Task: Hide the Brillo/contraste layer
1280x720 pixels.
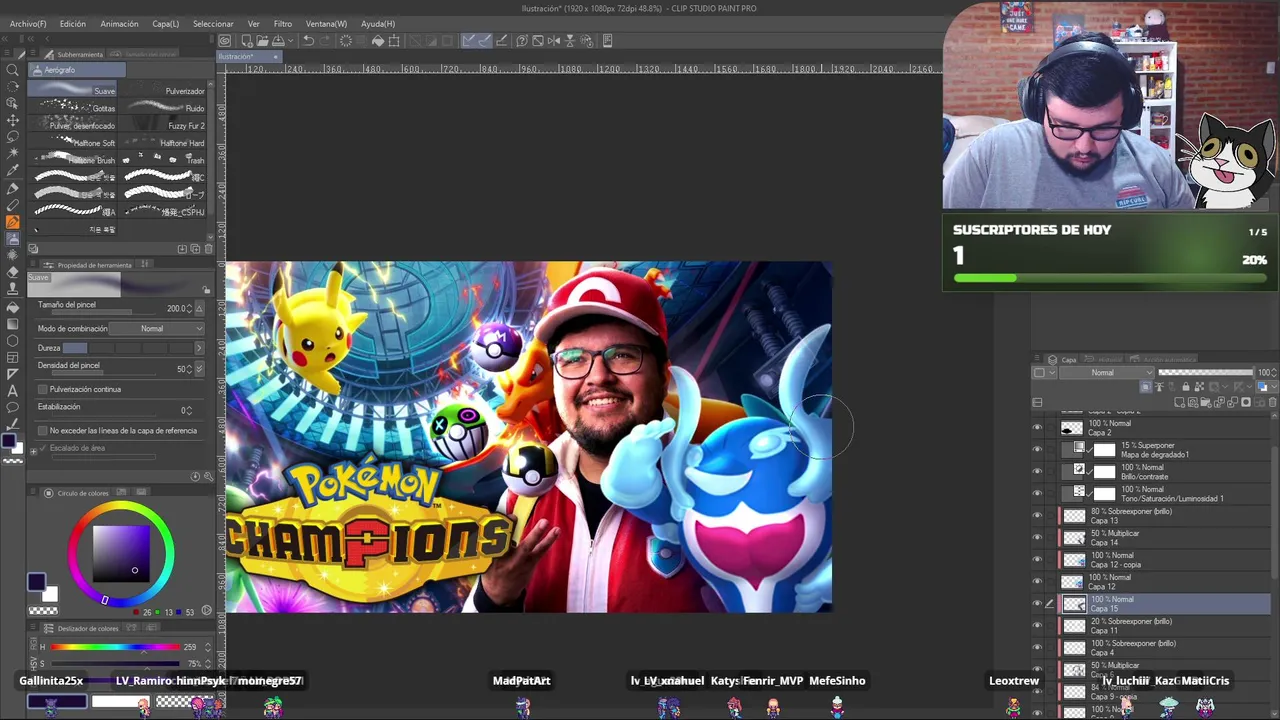Action: 1037,472
